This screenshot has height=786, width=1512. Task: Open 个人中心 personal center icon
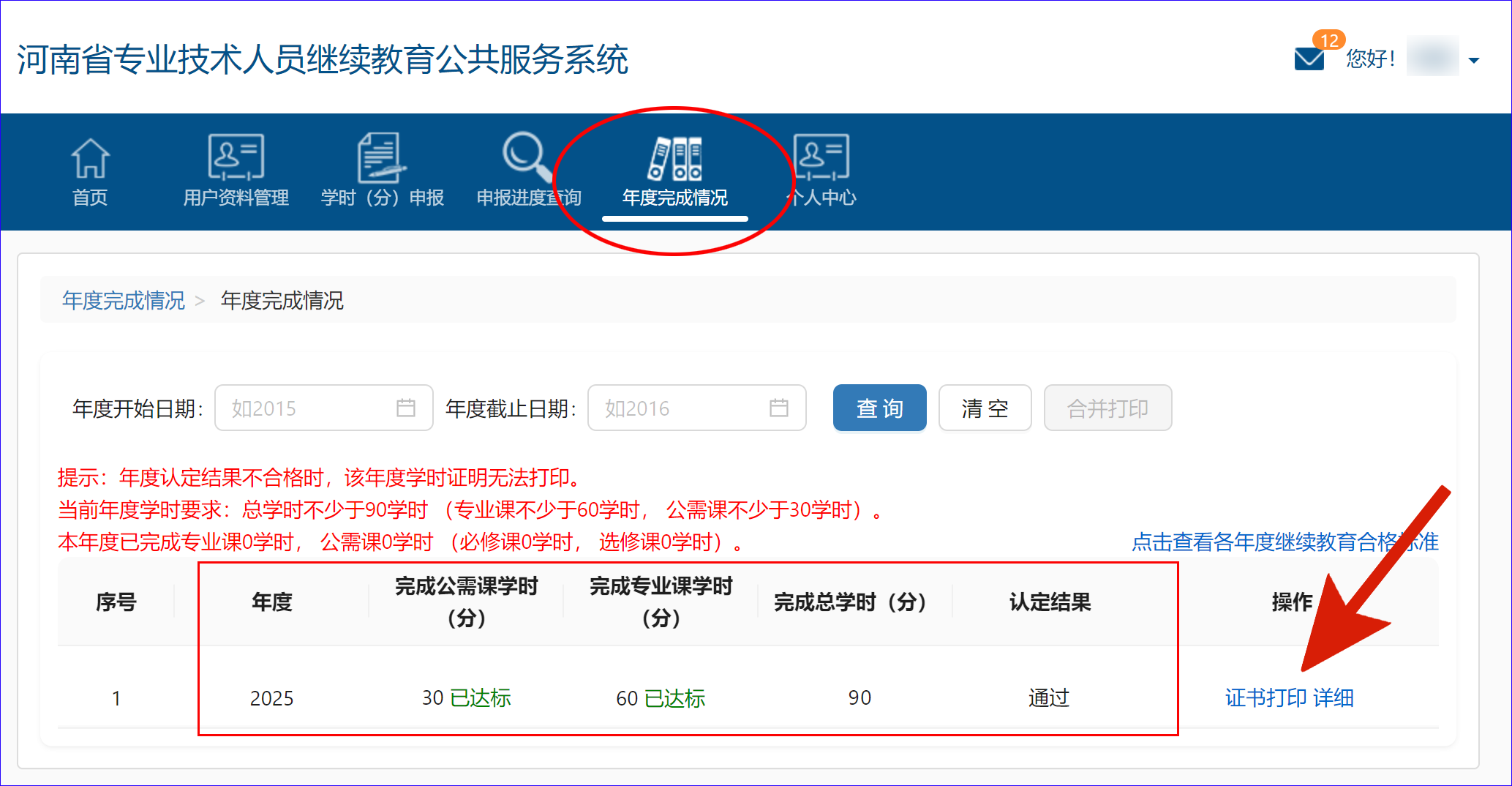(x=821, y=170)
